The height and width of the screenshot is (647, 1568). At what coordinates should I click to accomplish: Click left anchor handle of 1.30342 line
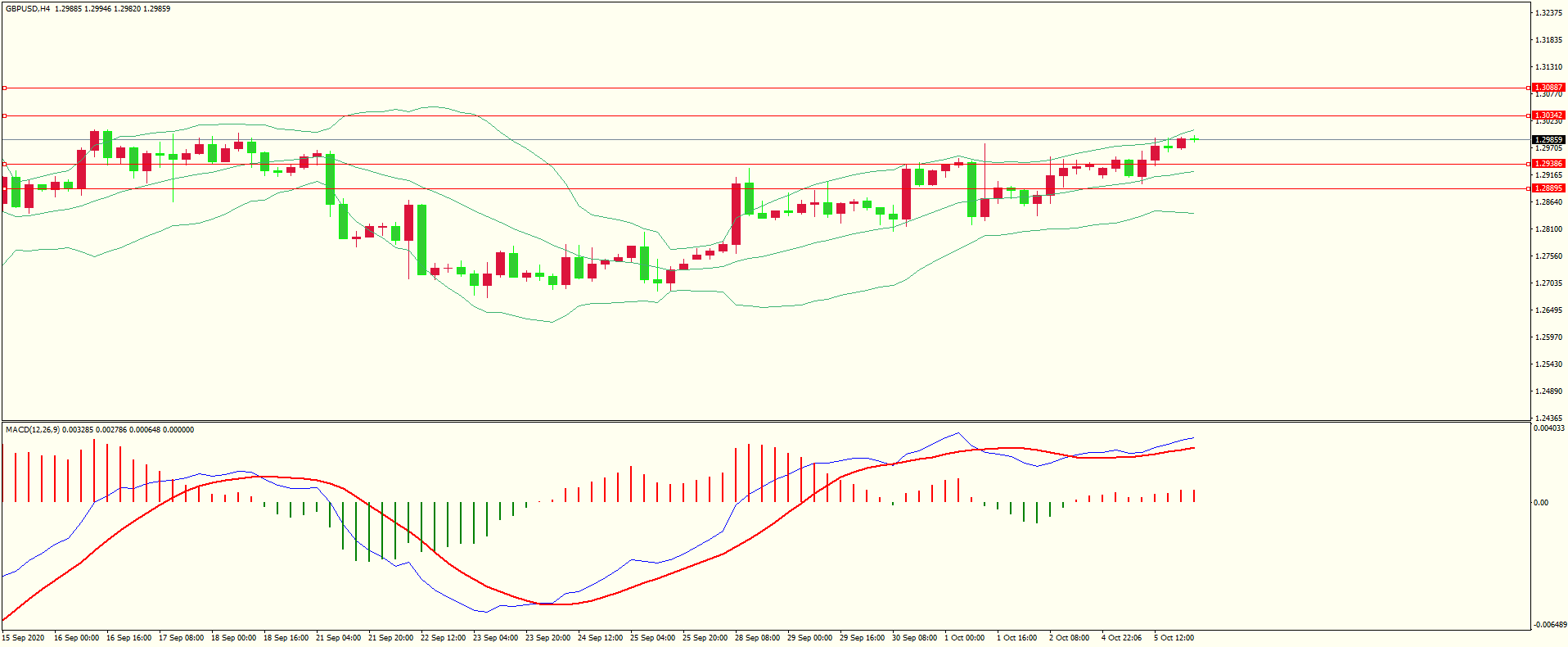click(4, 115)
